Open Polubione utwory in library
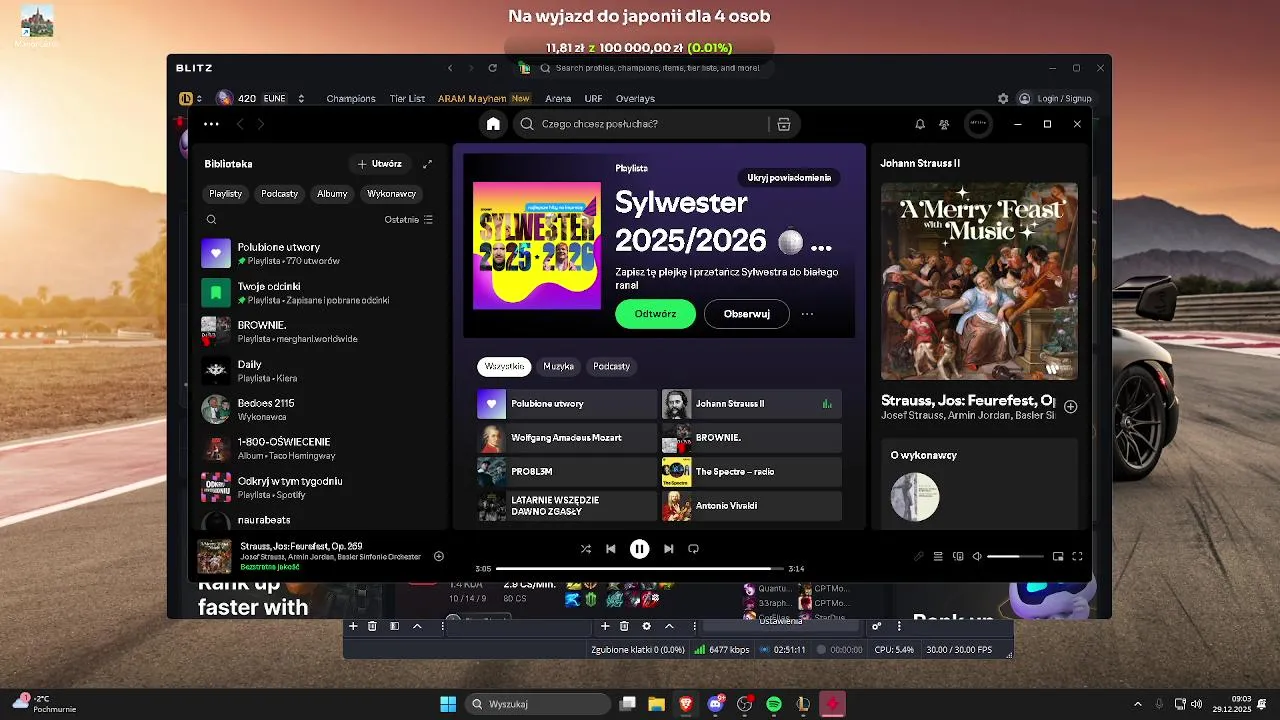 [x=318, y=253]
